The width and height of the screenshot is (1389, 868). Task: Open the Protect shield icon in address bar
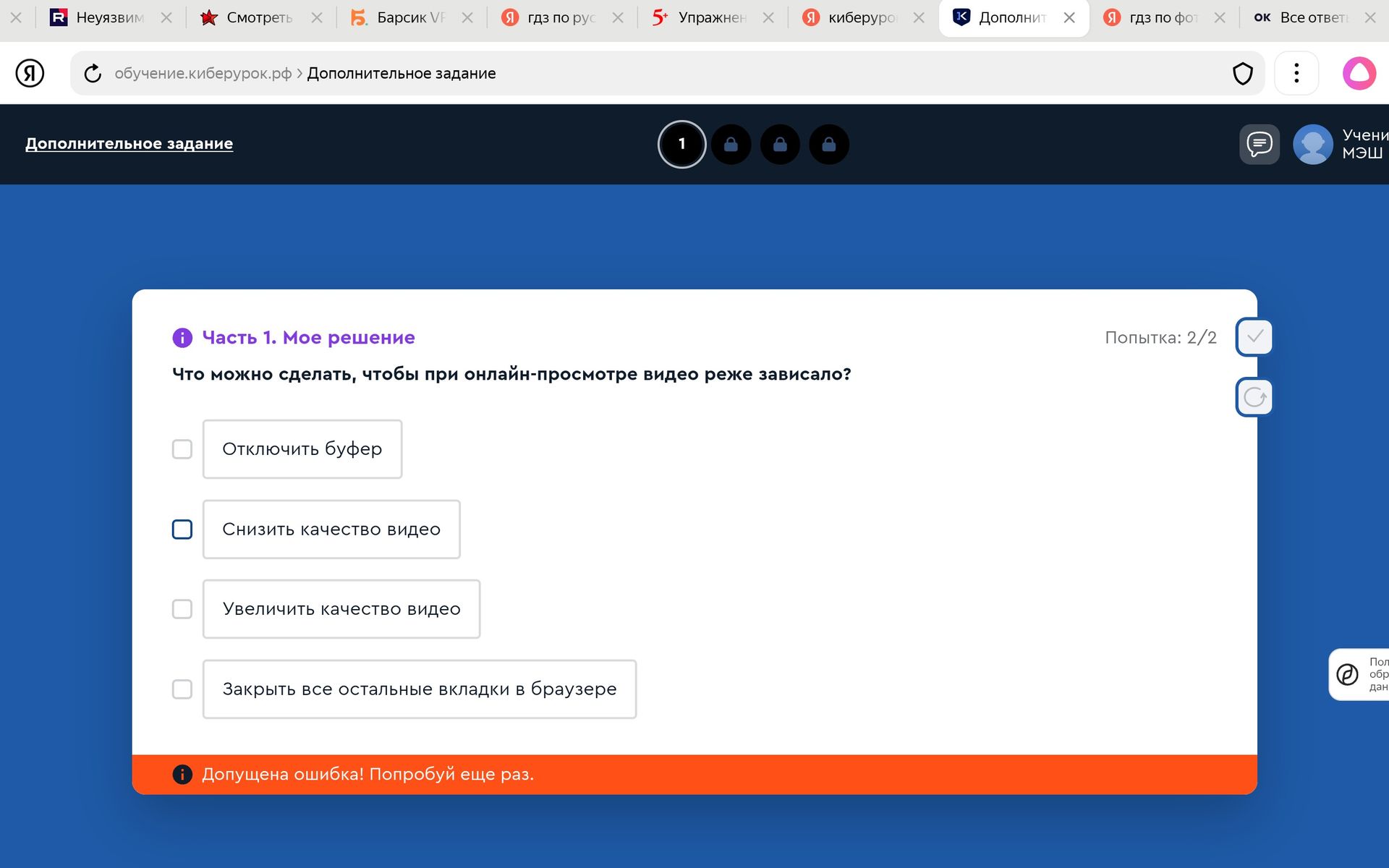pos(1243,73)
